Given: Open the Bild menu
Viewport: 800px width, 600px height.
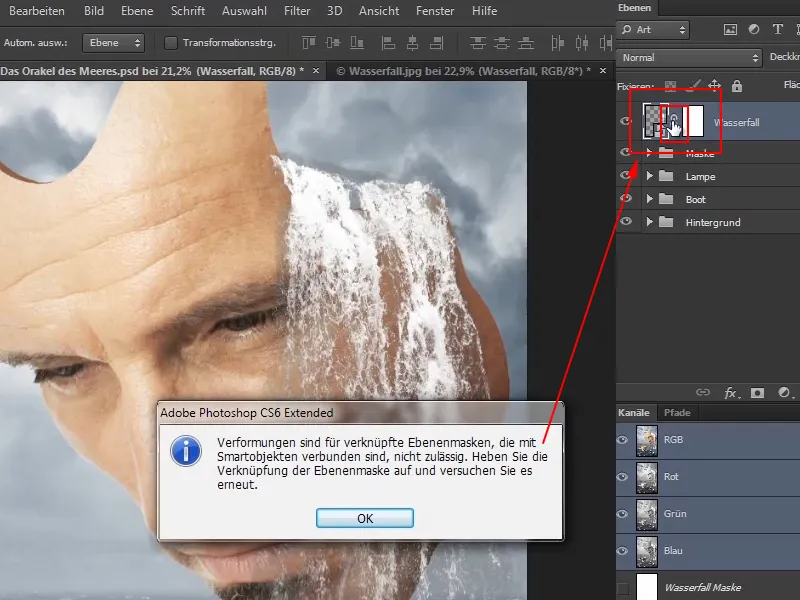Looking at the screenshot, I should pyautogui.click(x=94, y=11).
